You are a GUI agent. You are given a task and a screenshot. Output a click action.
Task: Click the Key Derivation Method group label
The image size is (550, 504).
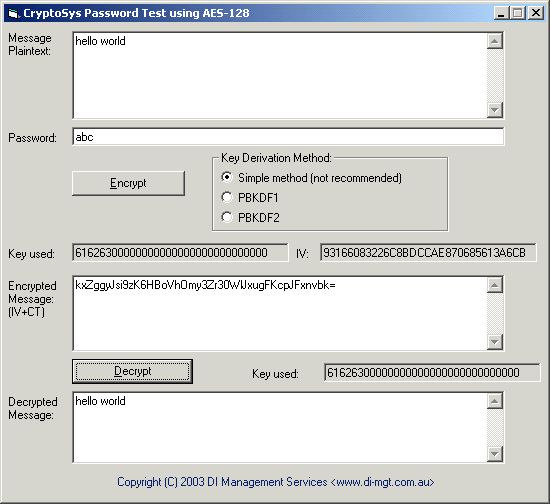(276, 158)
